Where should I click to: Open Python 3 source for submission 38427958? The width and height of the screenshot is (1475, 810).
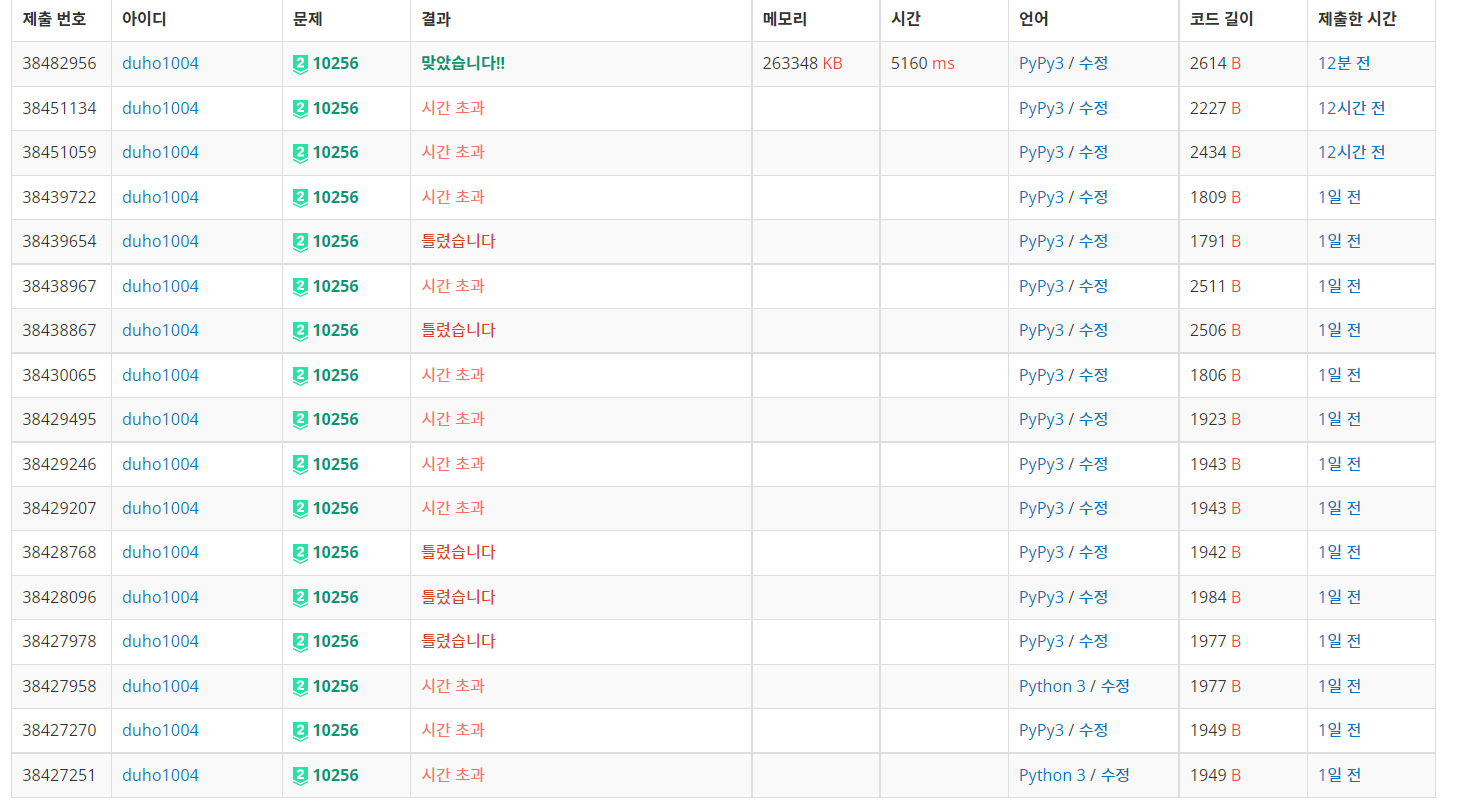click(x=1052, y=686)
